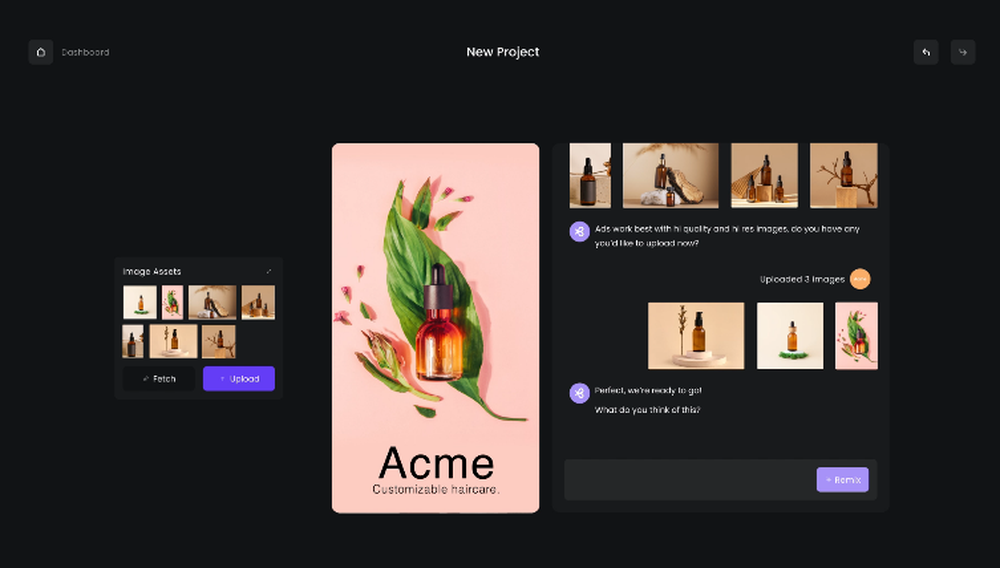This screenshot has width=1000, height=568.
Task: Click the assistant avatar beside 'Perfect, we're ready'
Action: [579, 393]
